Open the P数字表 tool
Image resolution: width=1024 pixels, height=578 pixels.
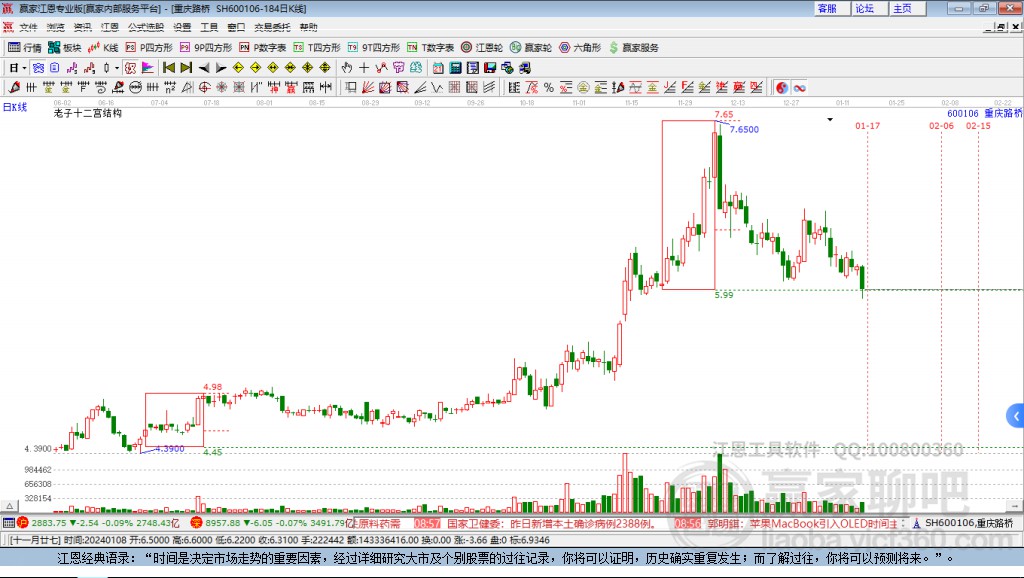click(x=263, y=48)
